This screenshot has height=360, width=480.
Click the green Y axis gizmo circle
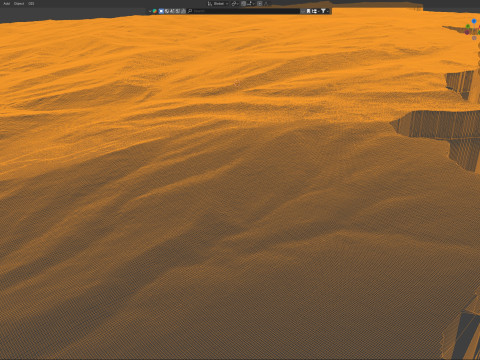coord(468,26)
